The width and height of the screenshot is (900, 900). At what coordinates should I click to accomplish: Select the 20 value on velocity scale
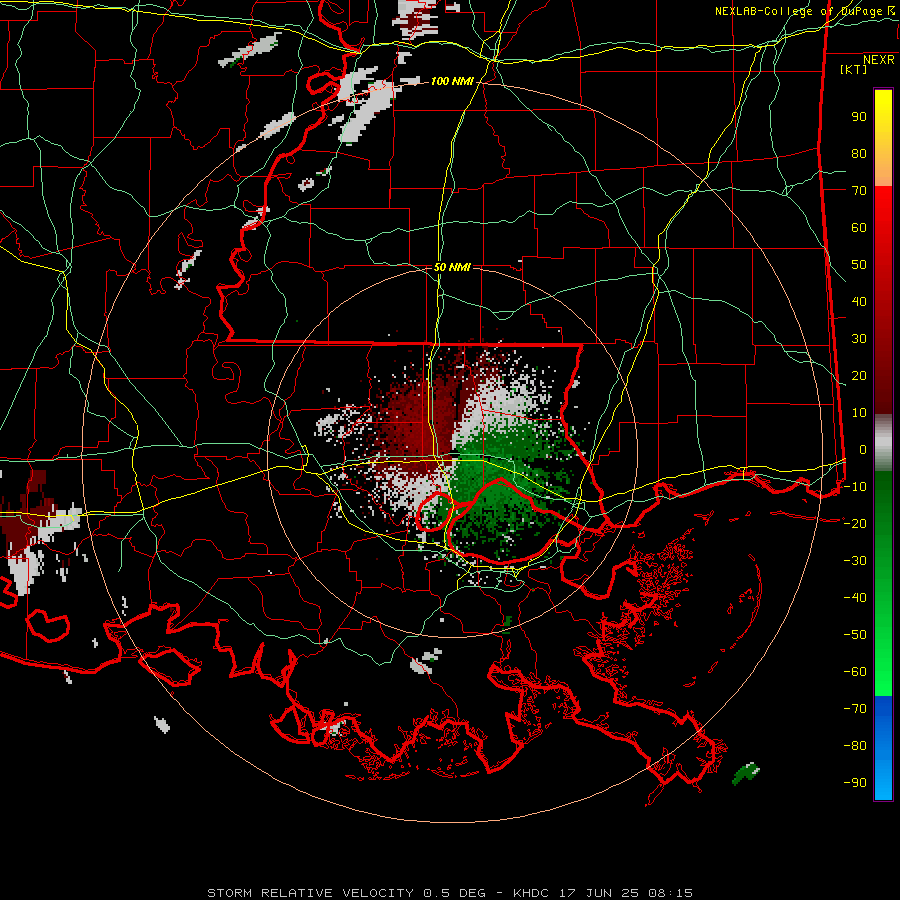[859, 376]
